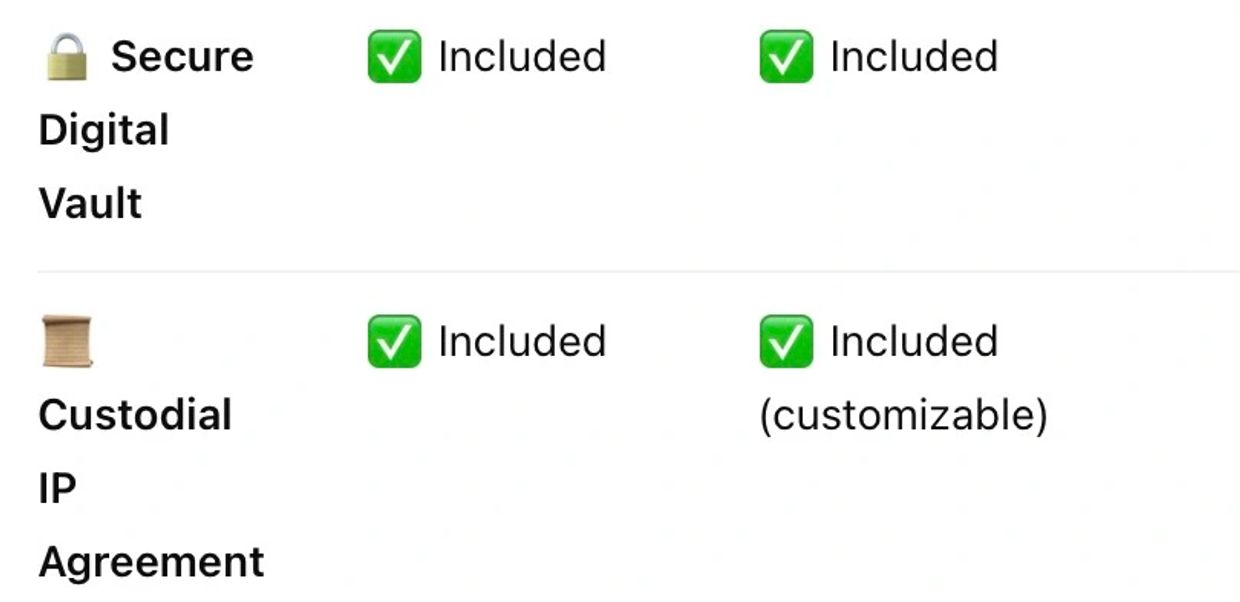Click the padlock icon beside Secure
Viewport: 1240px width, 602px height.
[x=67, y=56]
